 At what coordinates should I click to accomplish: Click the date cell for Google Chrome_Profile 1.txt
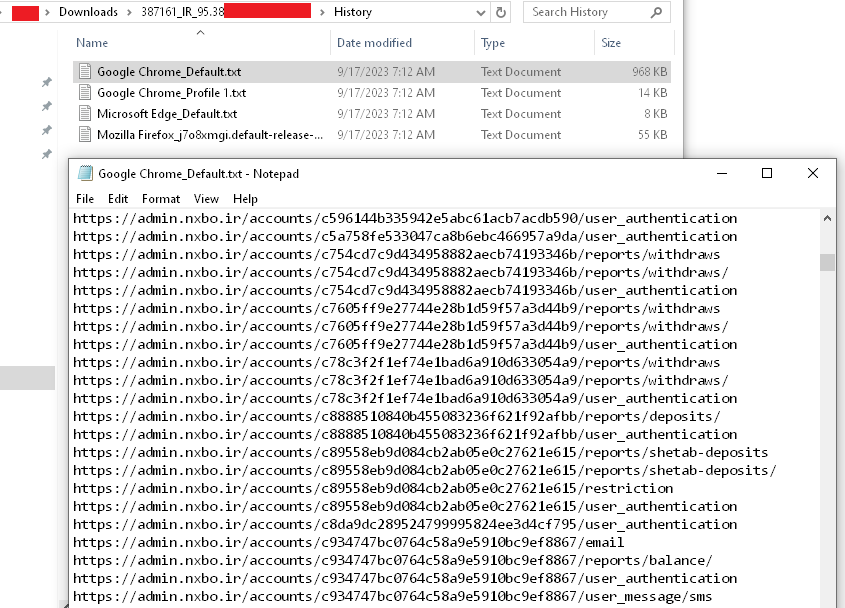pos(386,93)
